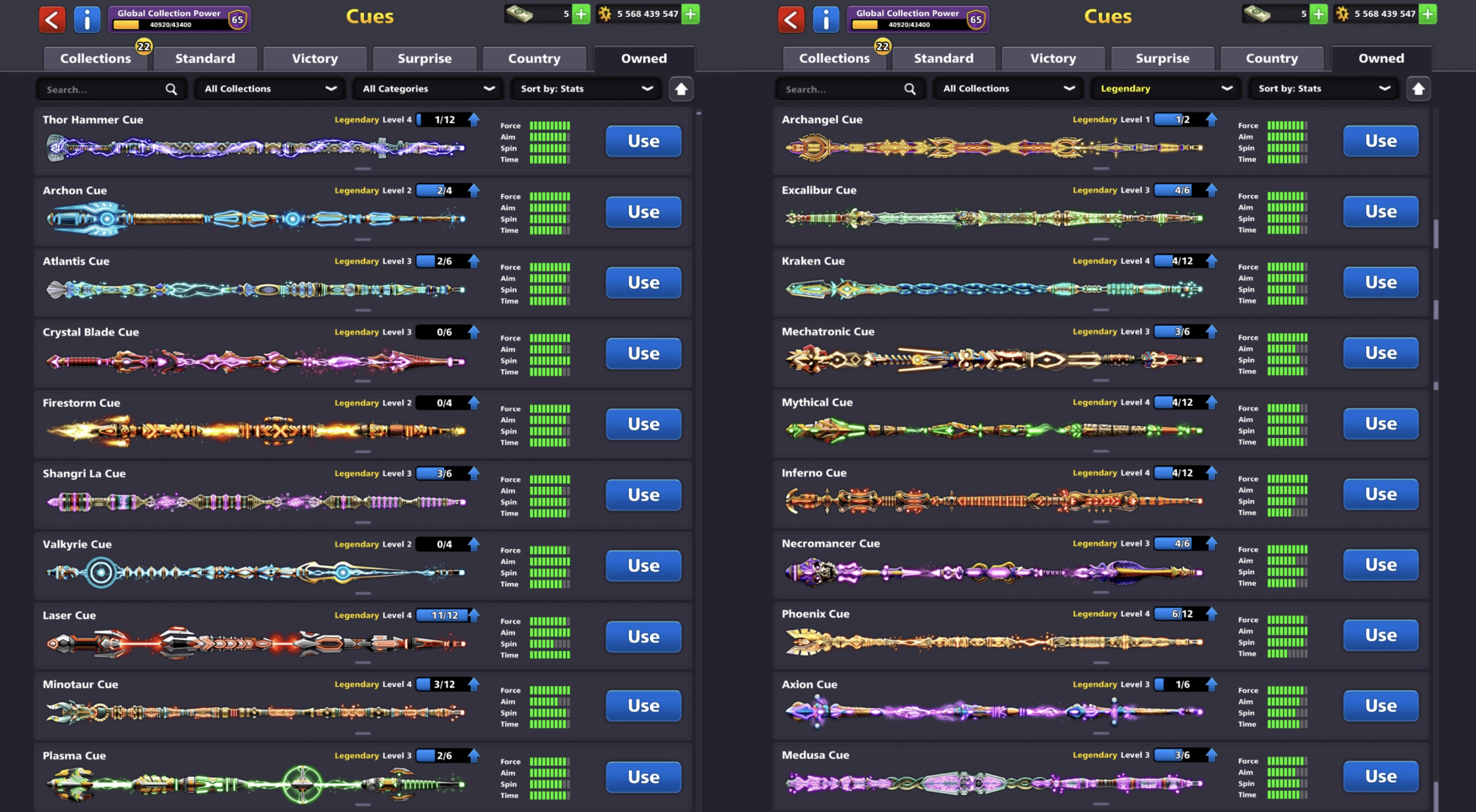Use the Kraken Cue

coord(1380,282)
